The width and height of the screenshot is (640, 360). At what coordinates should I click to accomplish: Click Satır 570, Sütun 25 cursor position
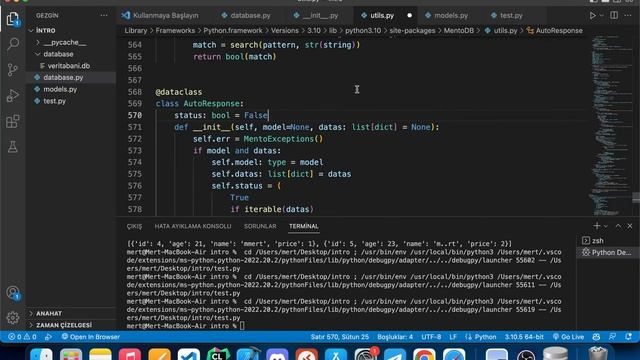coord(340,337)
